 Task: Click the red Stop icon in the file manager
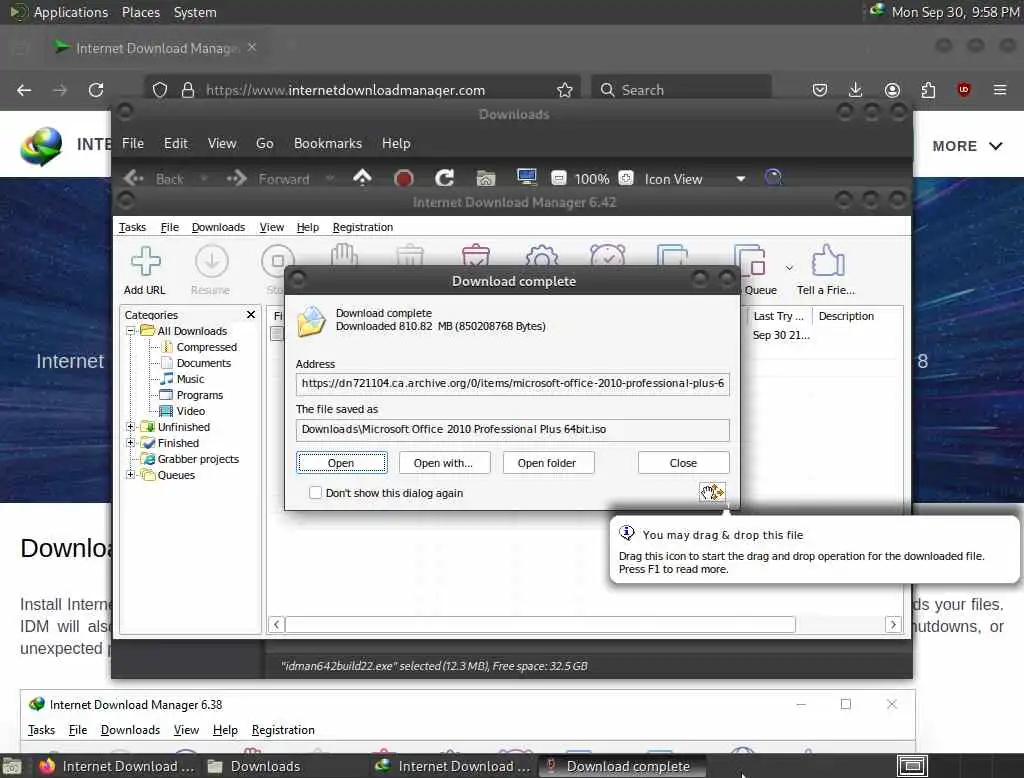pos(404,178)
